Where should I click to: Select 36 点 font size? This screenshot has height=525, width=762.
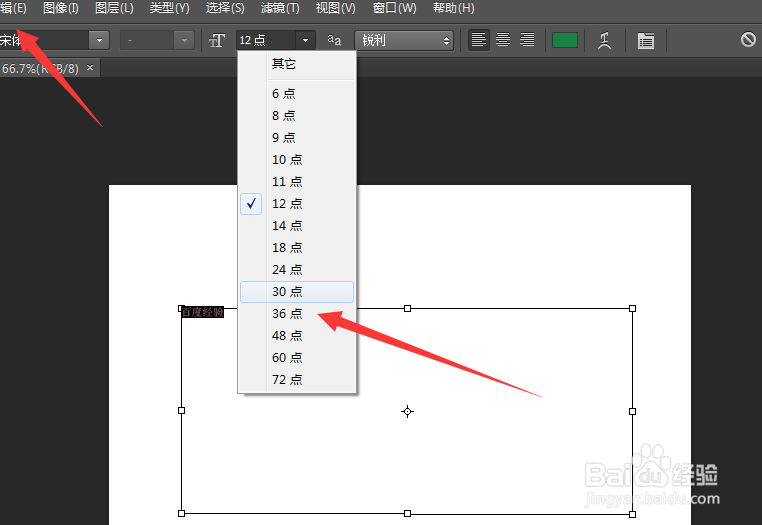(x=297, y=314)
